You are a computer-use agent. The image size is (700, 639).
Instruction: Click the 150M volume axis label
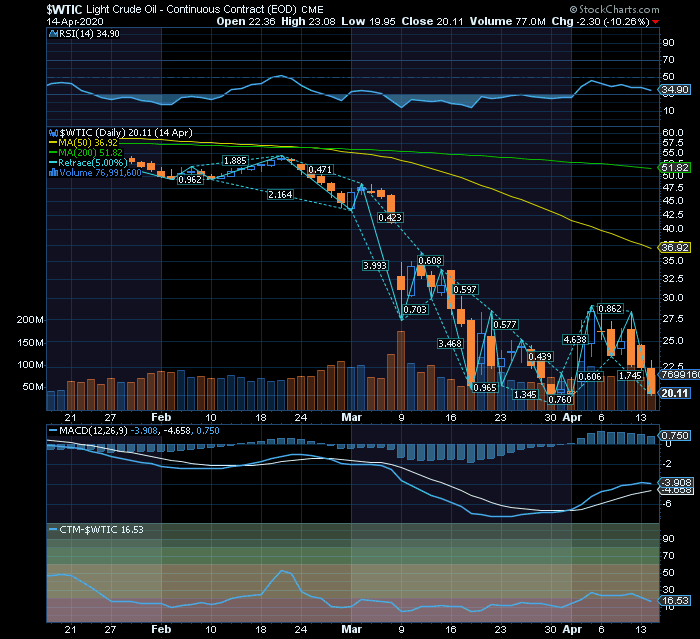tap(30, 342)
